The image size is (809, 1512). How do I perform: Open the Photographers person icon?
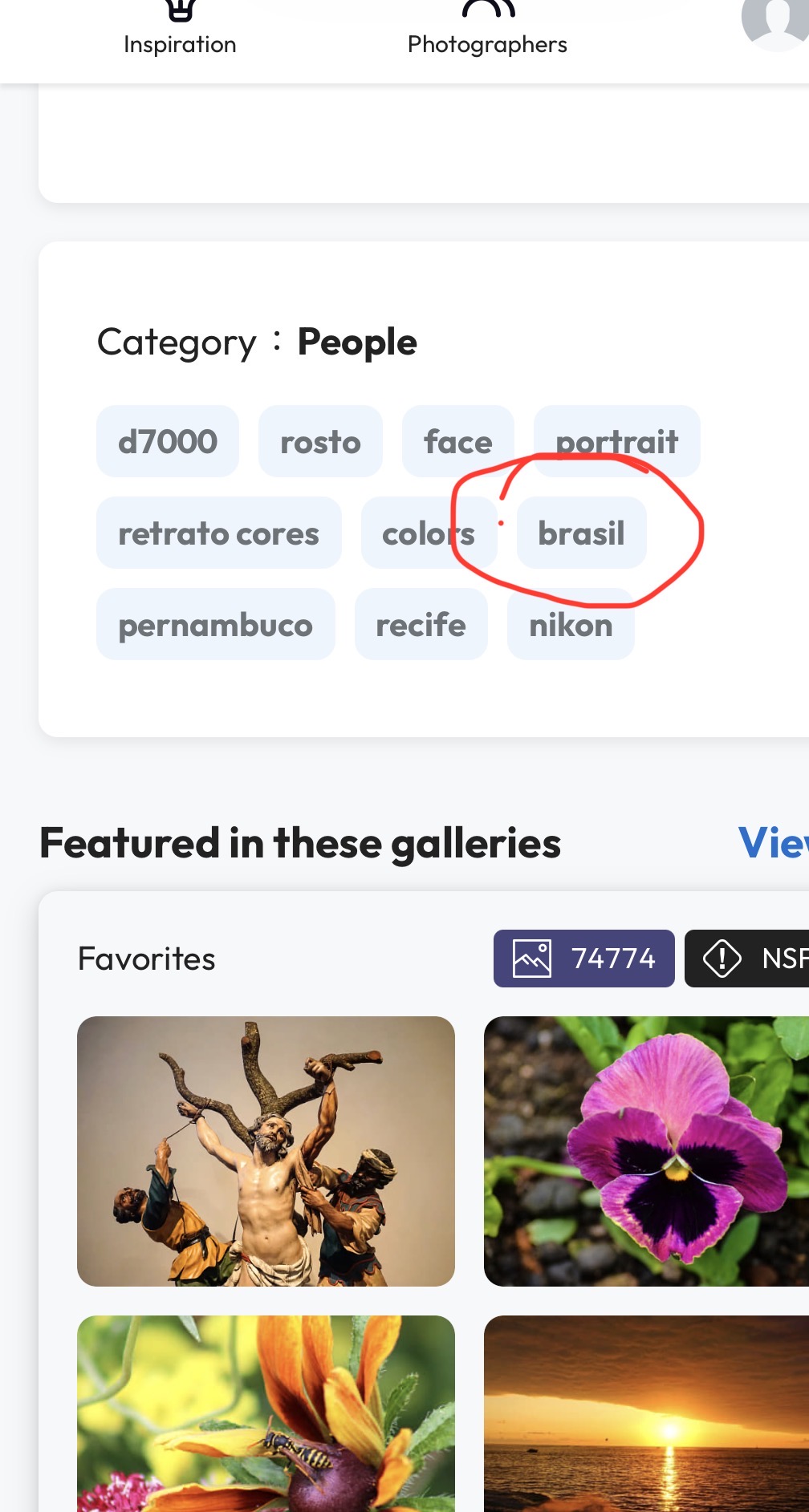[x=487, y=10]
